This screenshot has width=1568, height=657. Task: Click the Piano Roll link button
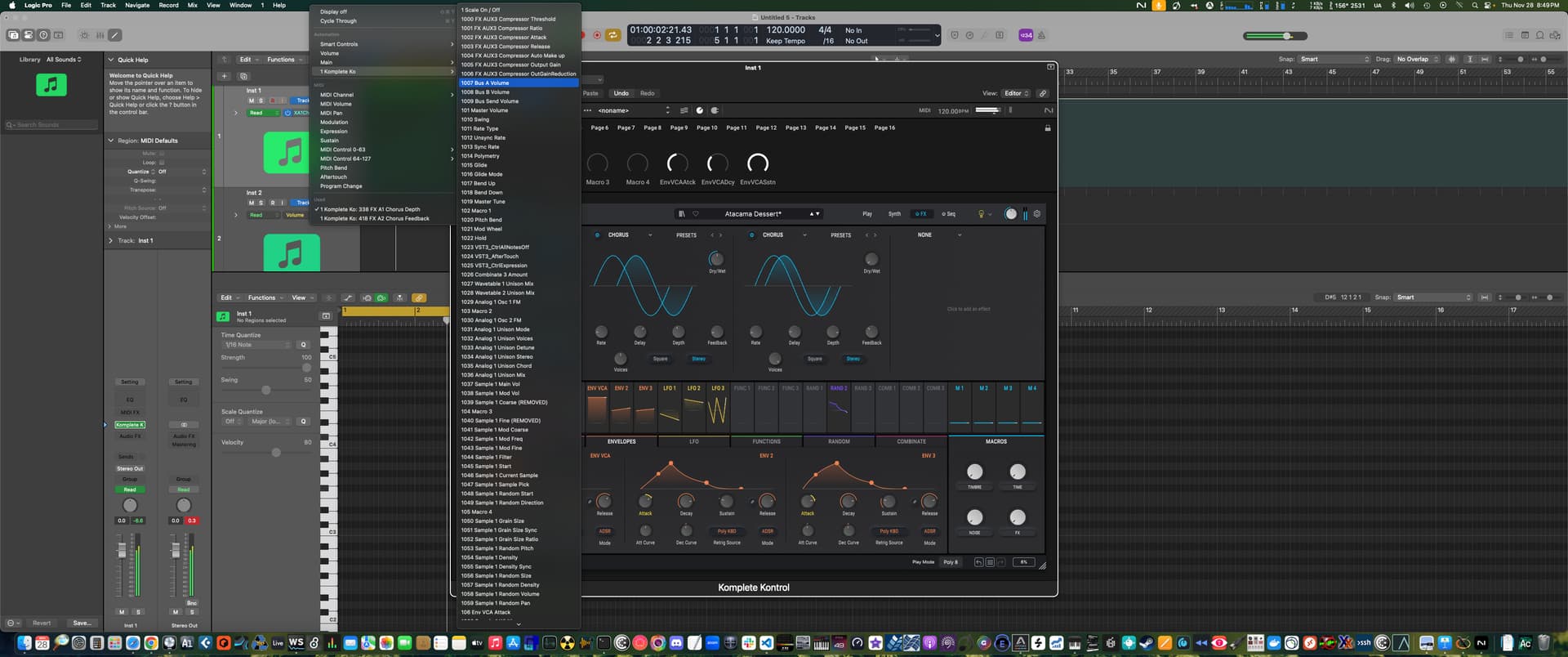click(419, 298)
